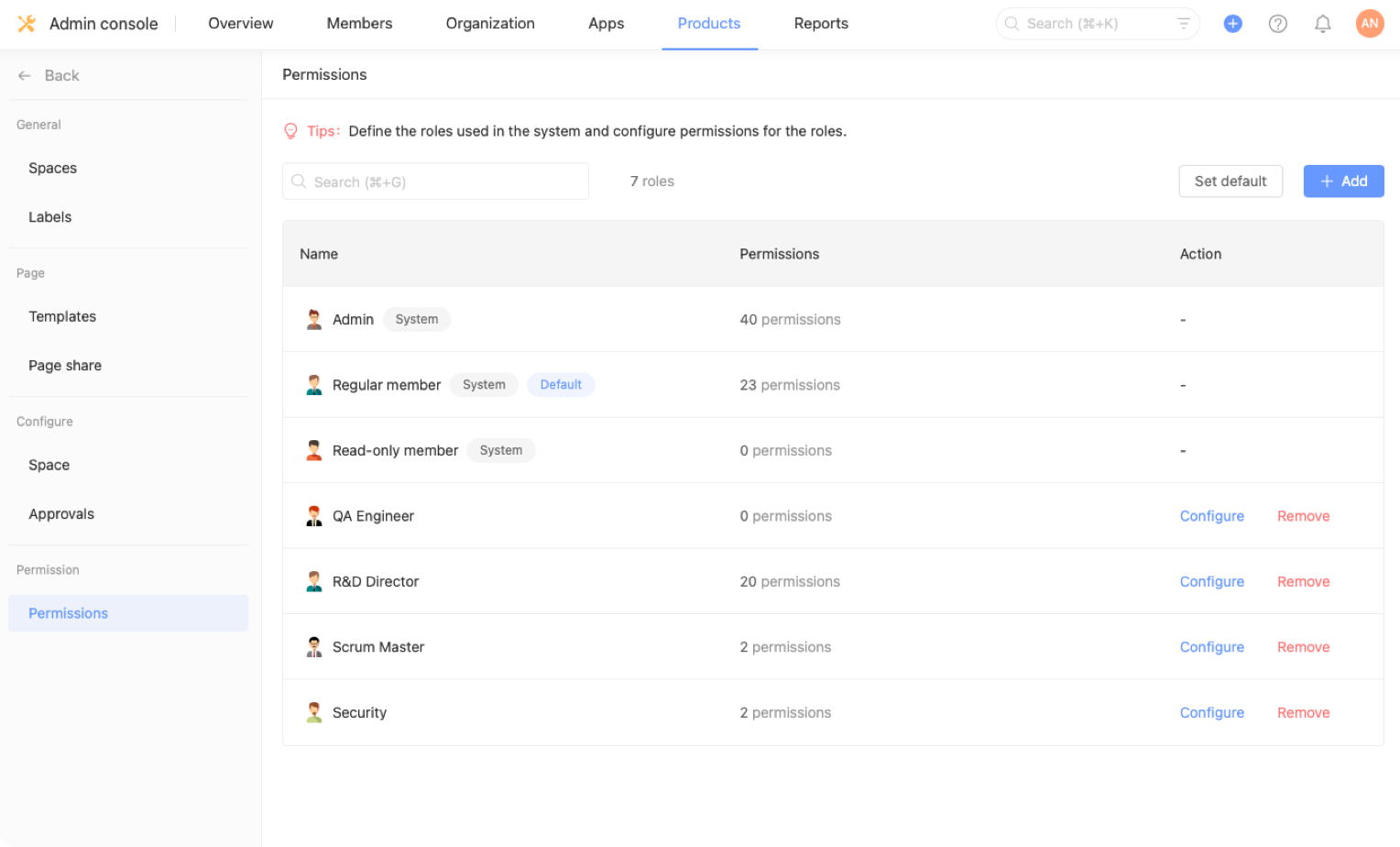Configure the Scrum Master role
The height and width of the screenshot is (847, 1400).
(1211, 647)
